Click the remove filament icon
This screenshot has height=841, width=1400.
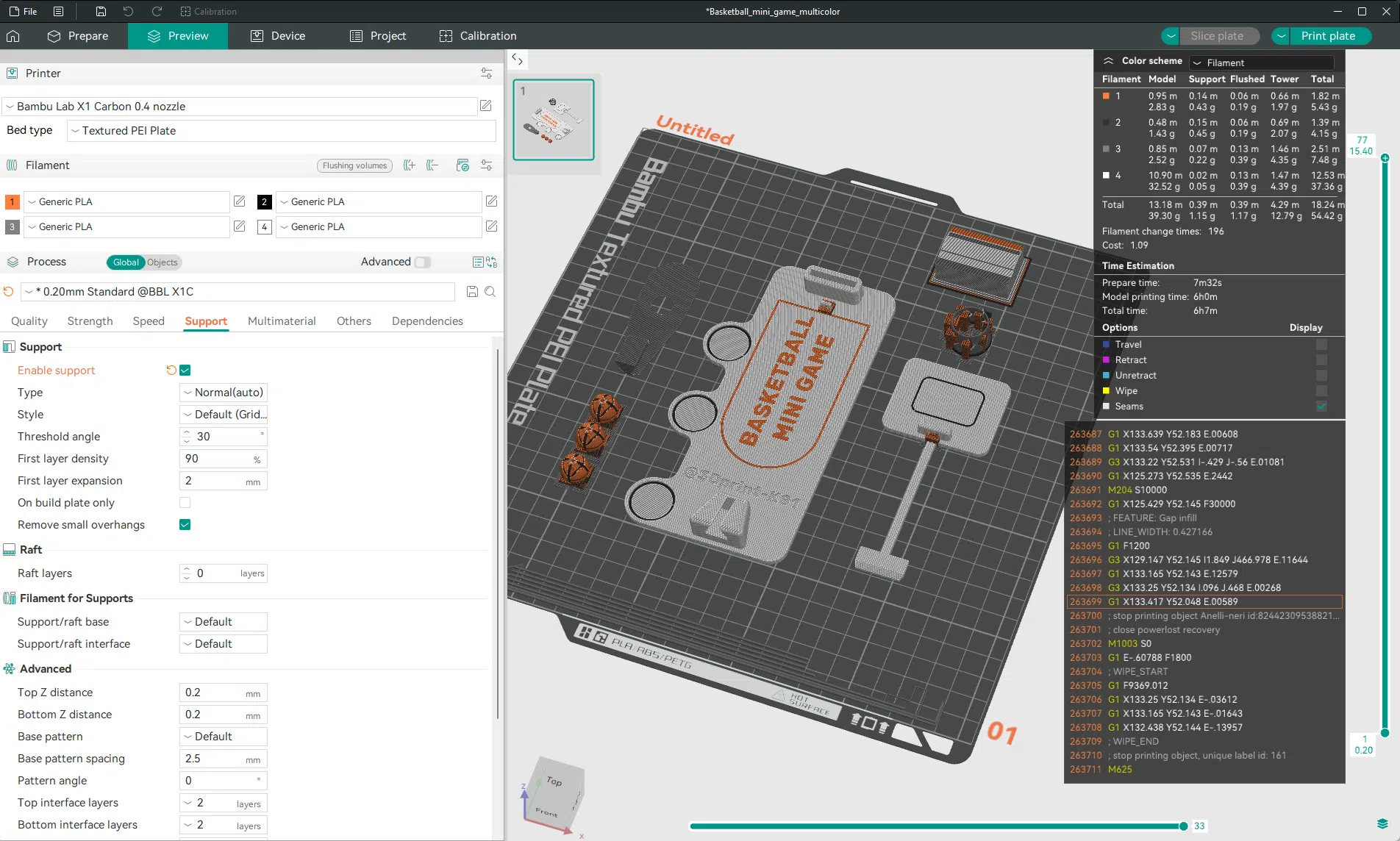click(x=432, y=165)
